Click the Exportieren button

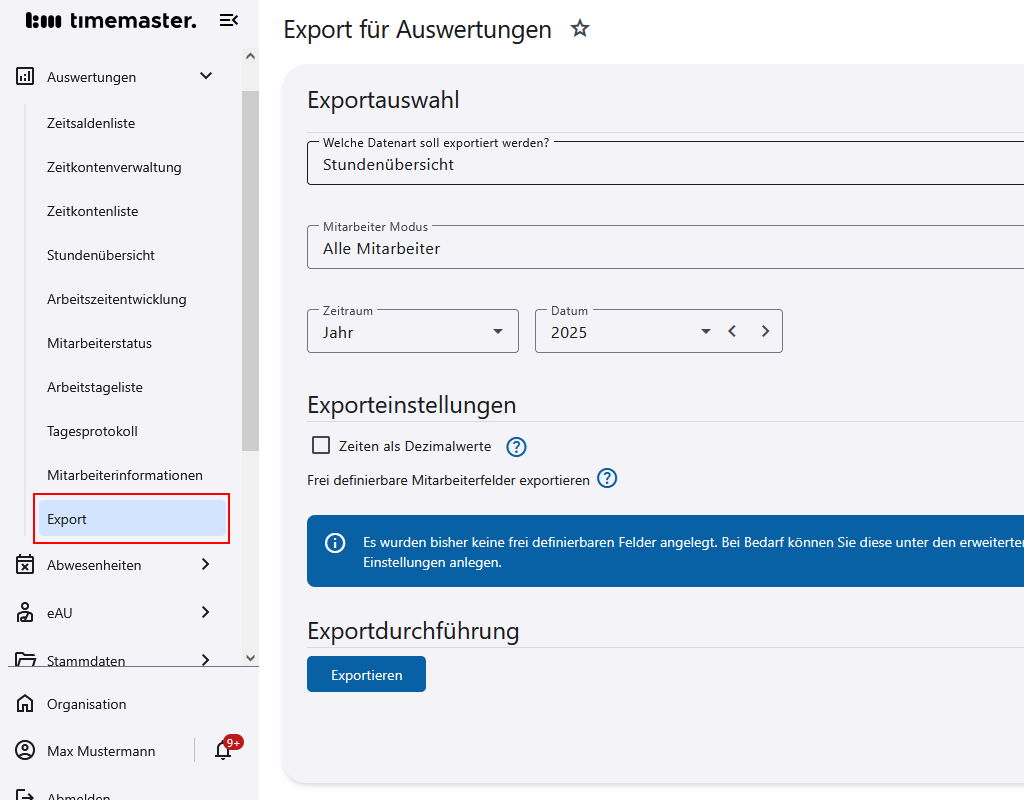click(x=366, y=674)
